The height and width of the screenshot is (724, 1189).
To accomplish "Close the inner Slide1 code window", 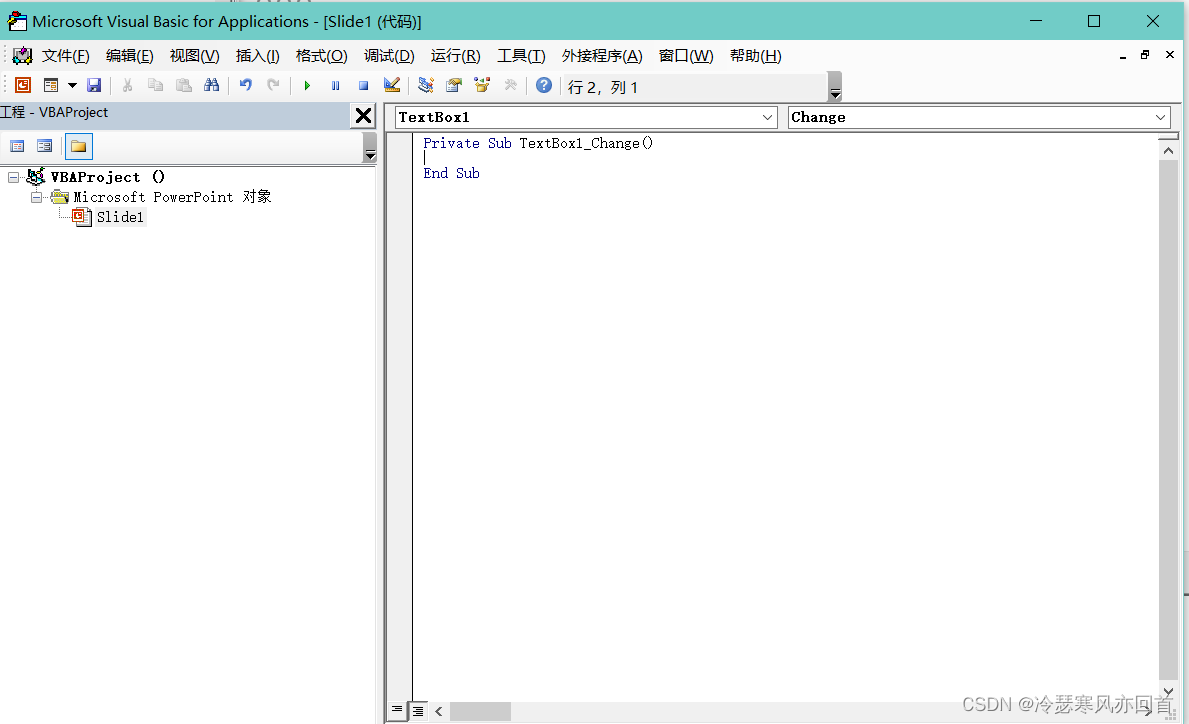I will (x=1169, y=55).
